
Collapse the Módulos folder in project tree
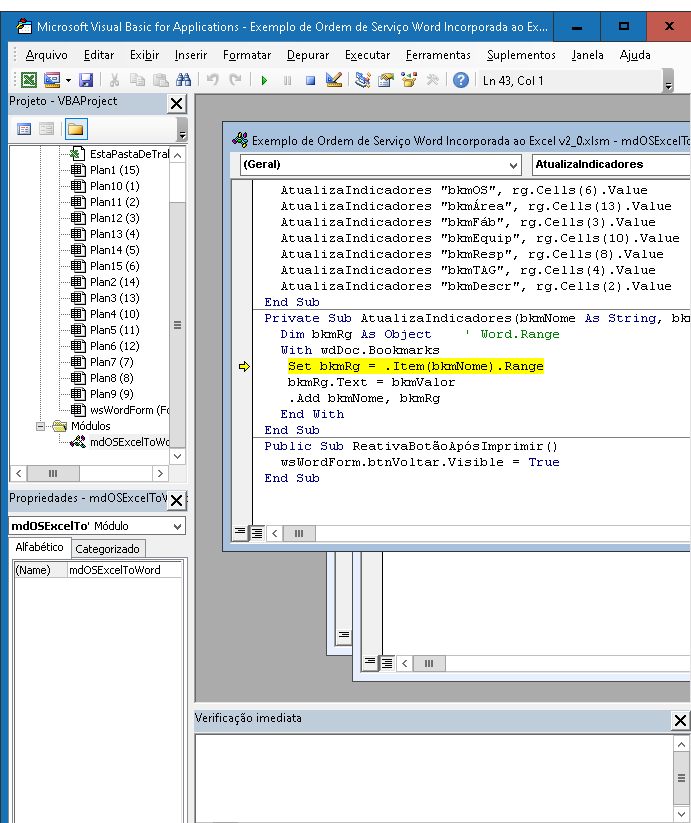tap(40, 426)
